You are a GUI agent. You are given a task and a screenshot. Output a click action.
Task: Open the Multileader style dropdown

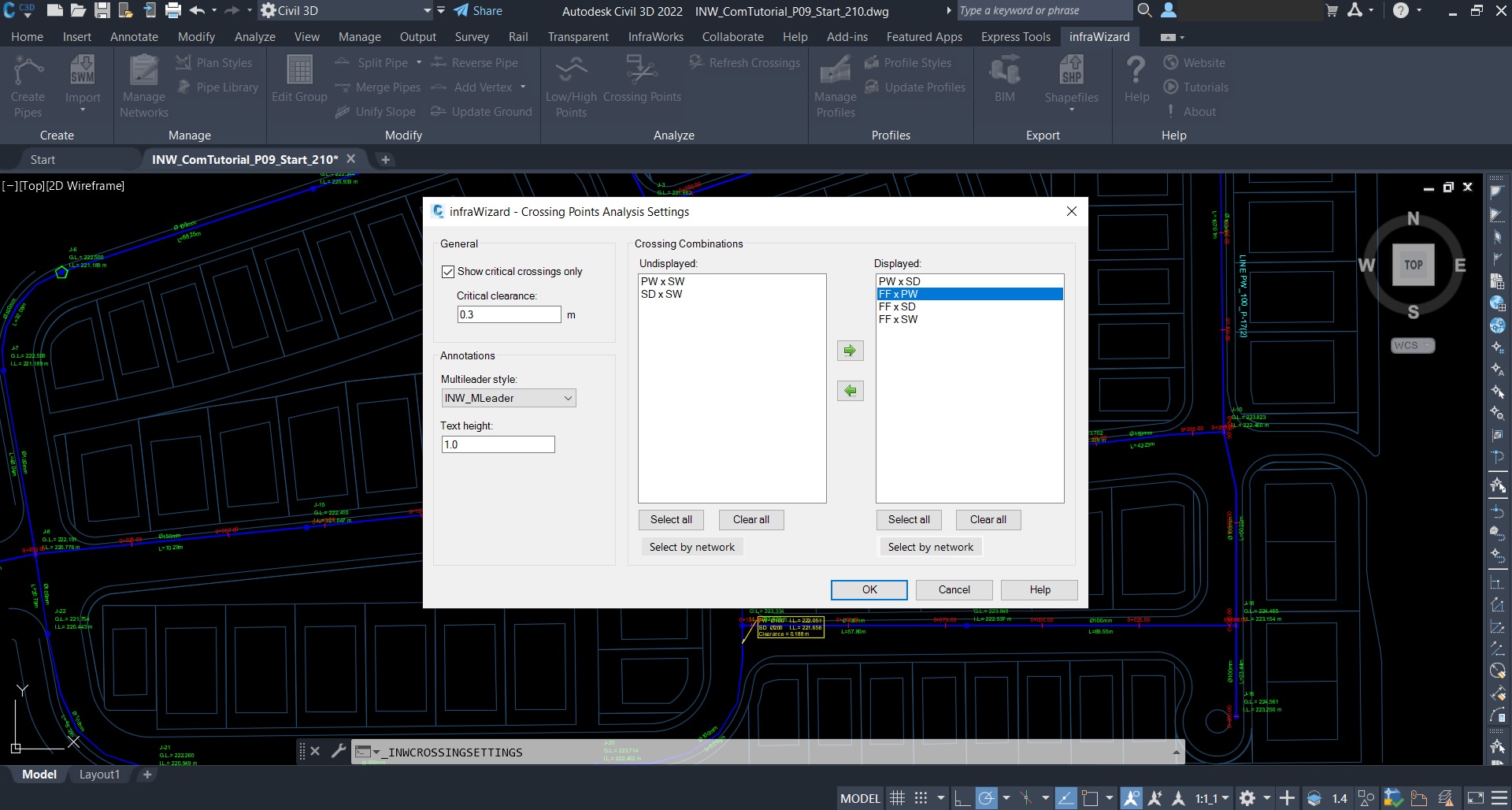[508, 398]
